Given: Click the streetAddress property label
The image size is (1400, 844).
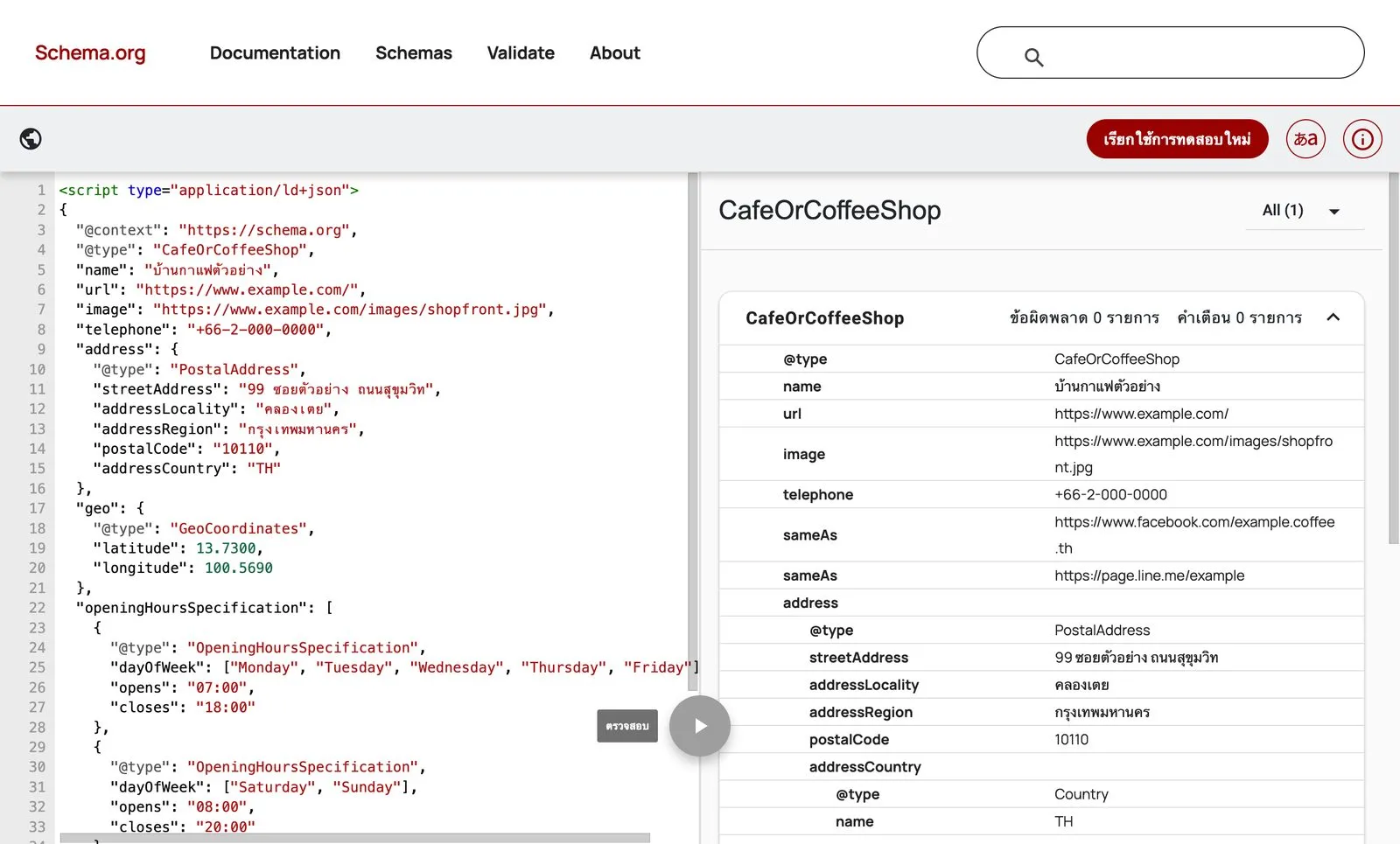Looking at the screenshot, I should pyautogui.click(x=858, y=658).
